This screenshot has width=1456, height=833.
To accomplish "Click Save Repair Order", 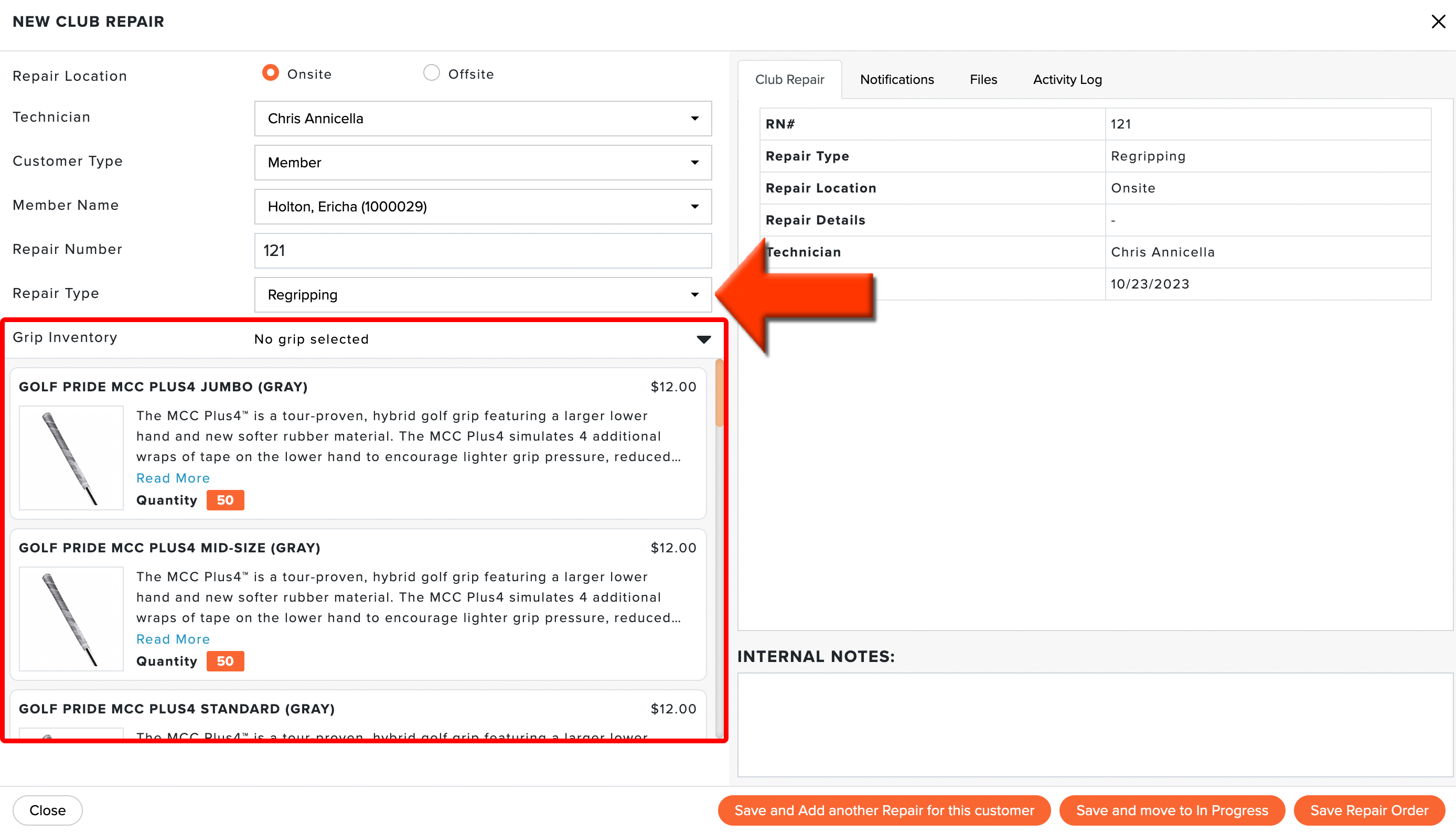I will point(1369,810).
